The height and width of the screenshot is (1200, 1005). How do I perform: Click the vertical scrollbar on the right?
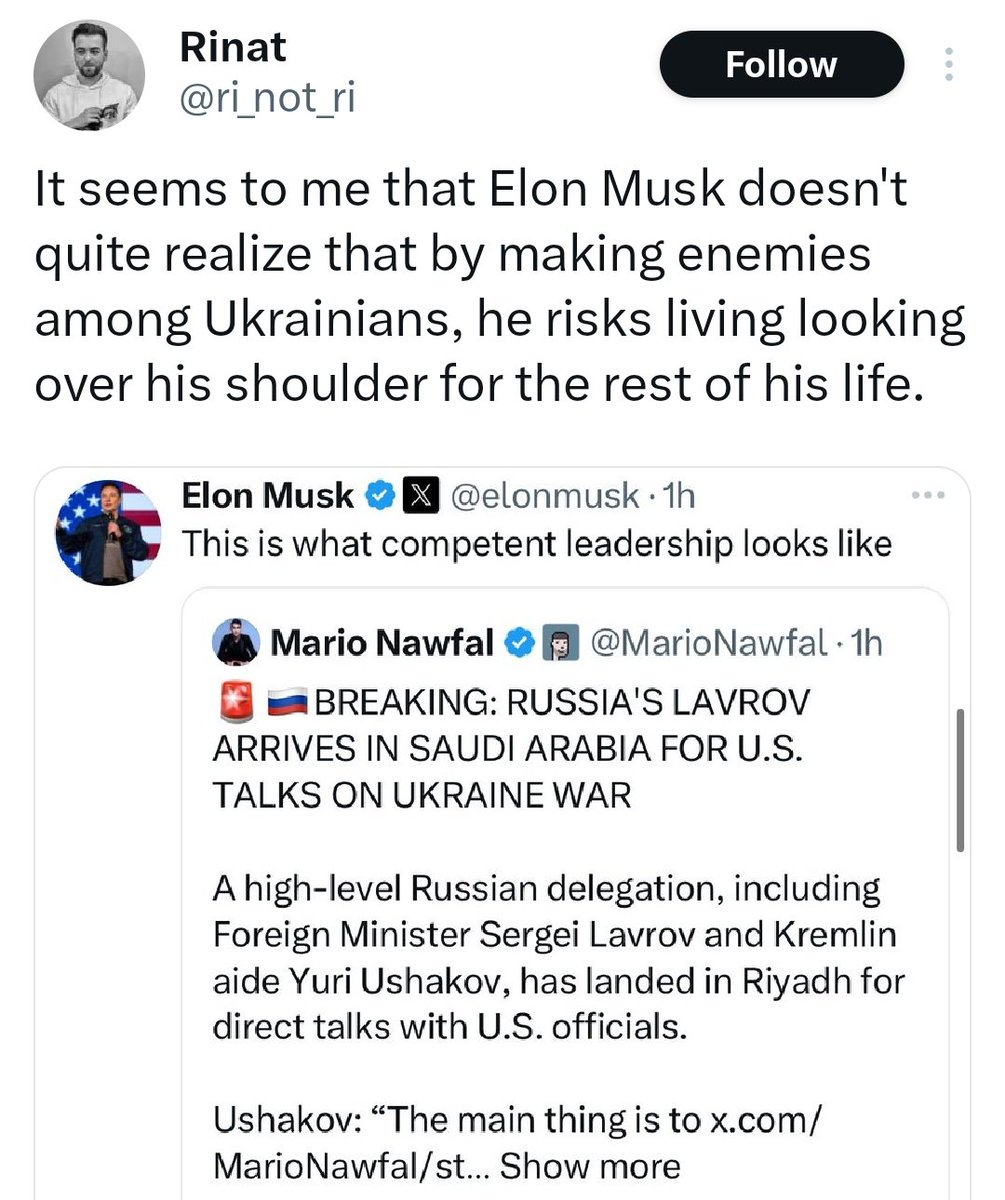pos(960,780)
